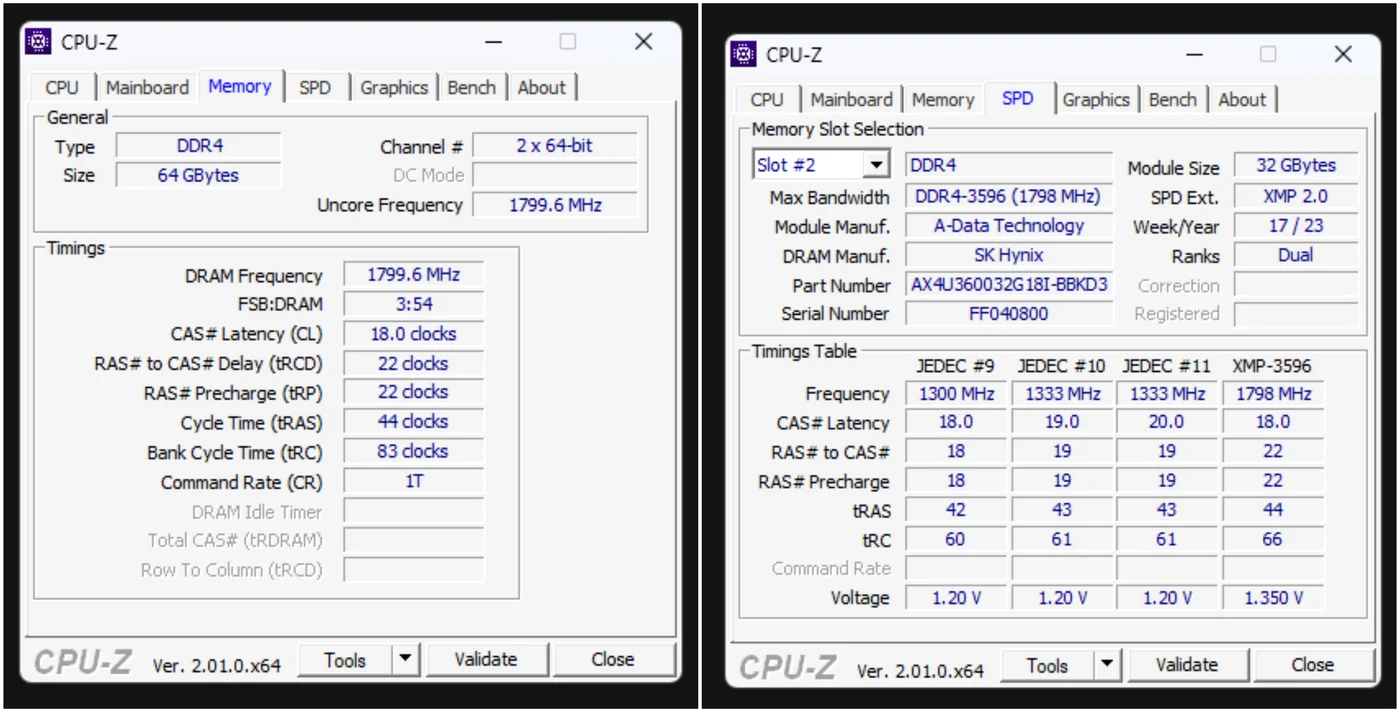Screen dimensions: 1400x712
Task: Click the SK Hynix DRAM manufacturer value
Action: coord(1008,255)
